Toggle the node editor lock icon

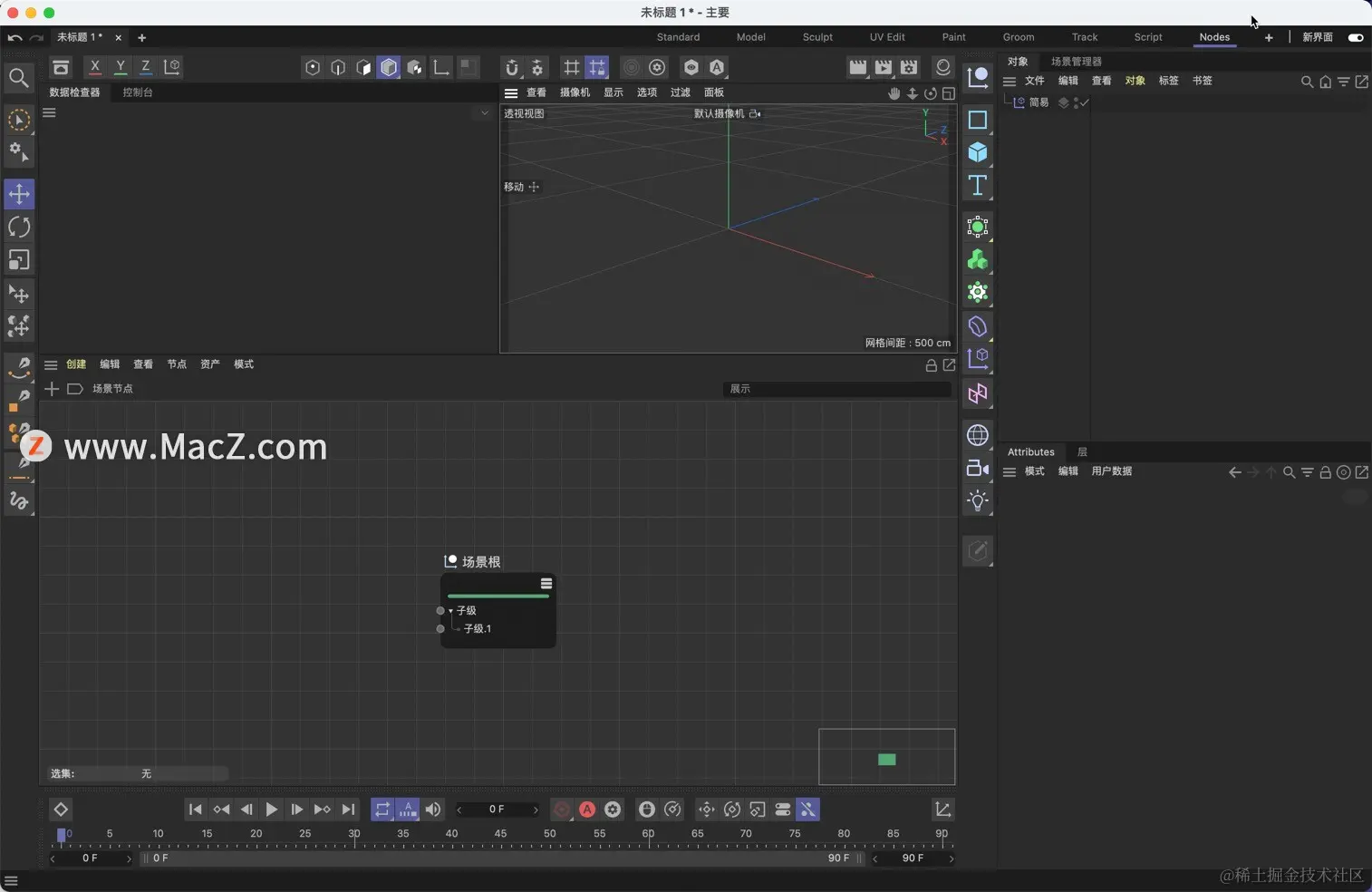(x=931, y=365)
